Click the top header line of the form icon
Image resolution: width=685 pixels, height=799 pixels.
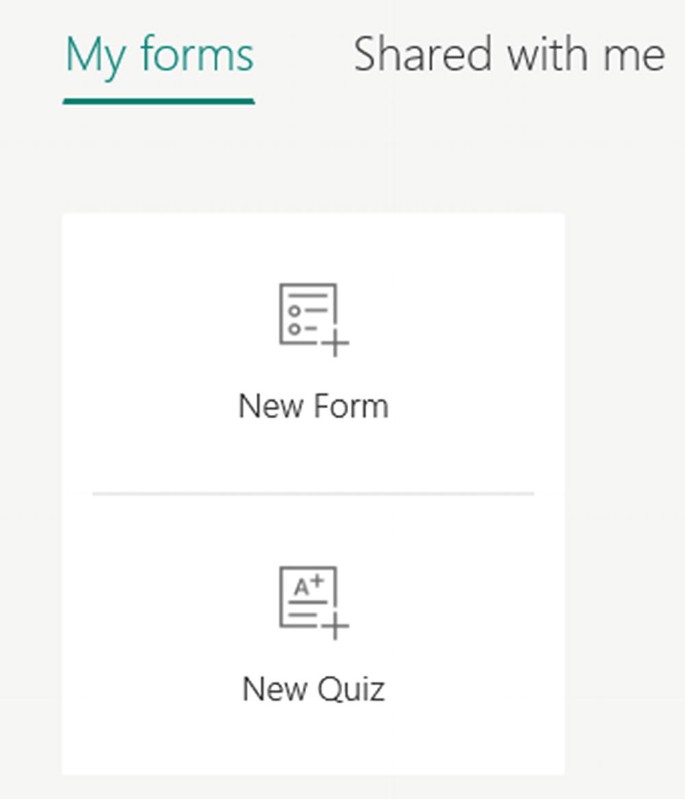[308, 295]
